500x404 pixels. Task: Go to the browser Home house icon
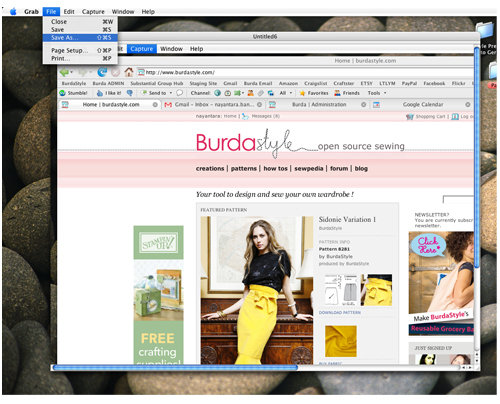coord(129,72)
